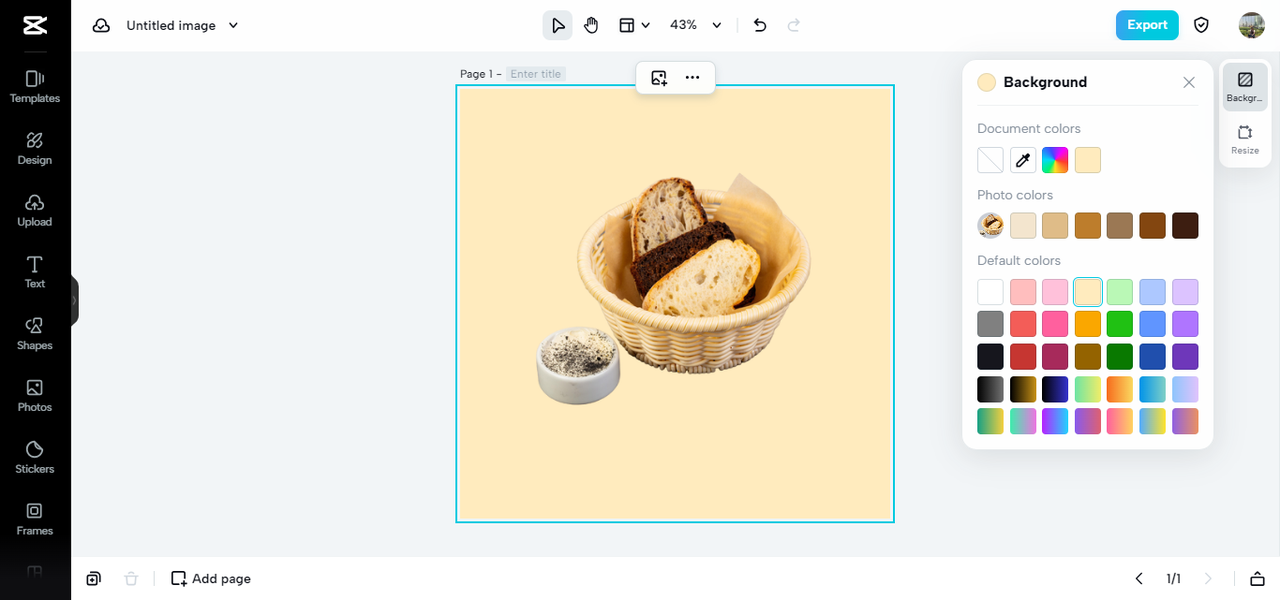Select the small white bowl on canvas

578,366
